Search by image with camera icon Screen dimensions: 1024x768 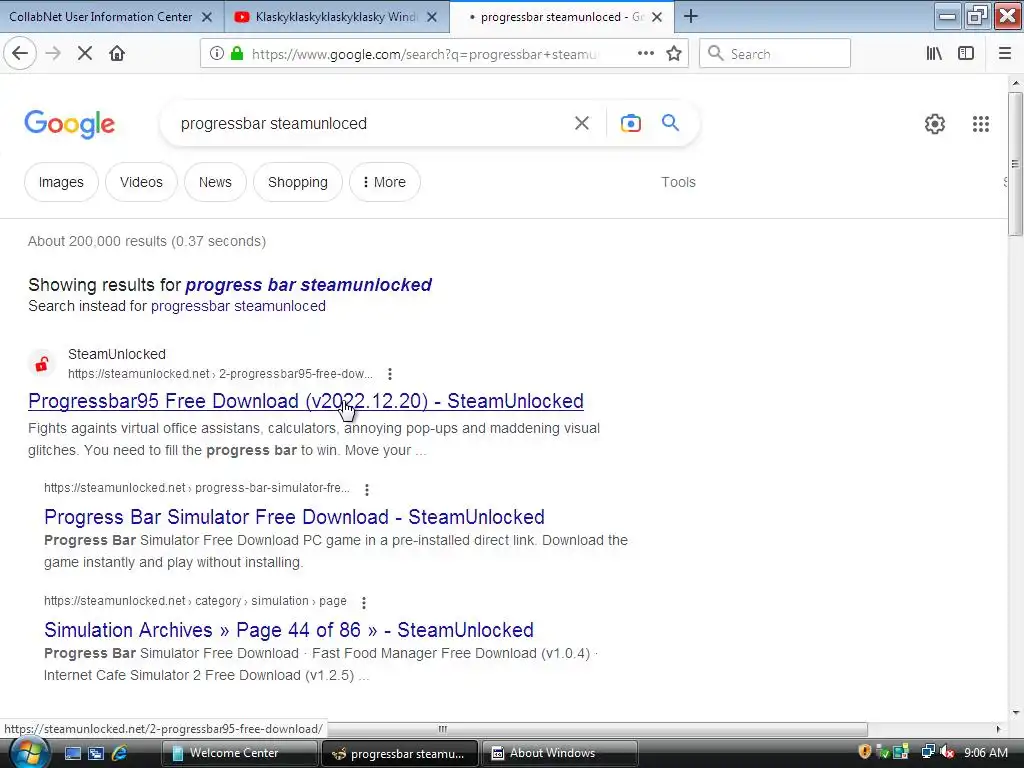tap(630, 123)
